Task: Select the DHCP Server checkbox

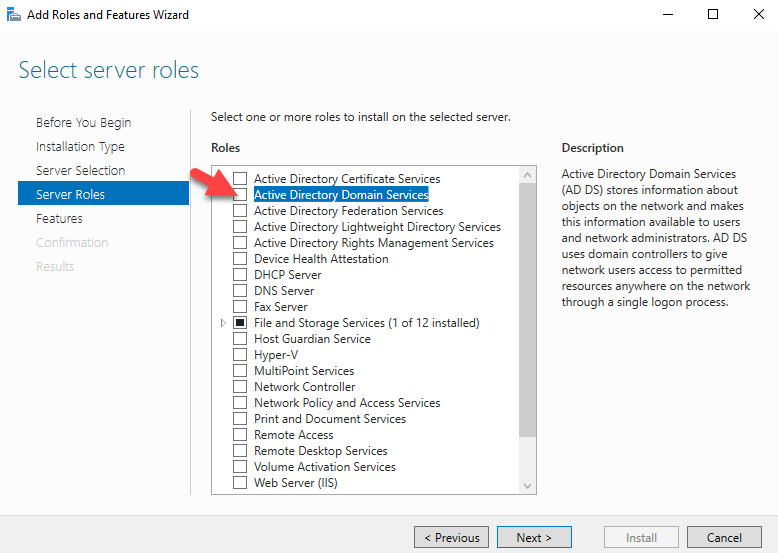Action: click(x=240, y=275)
